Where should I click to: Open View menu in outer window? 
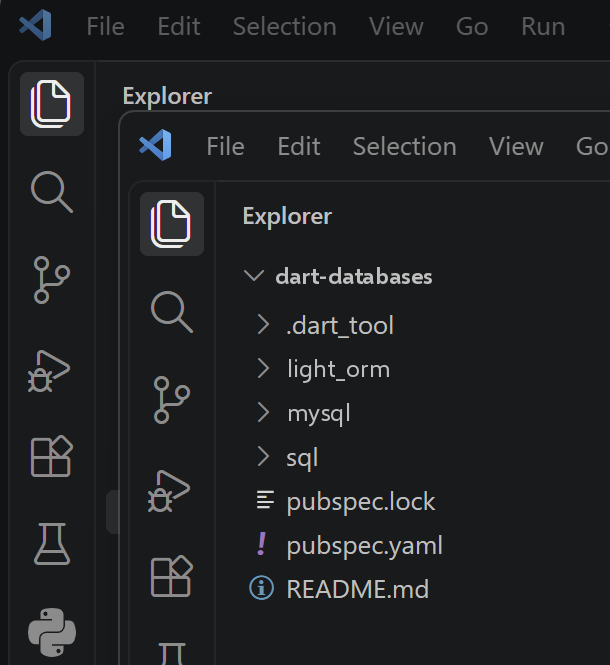[396, 27]
